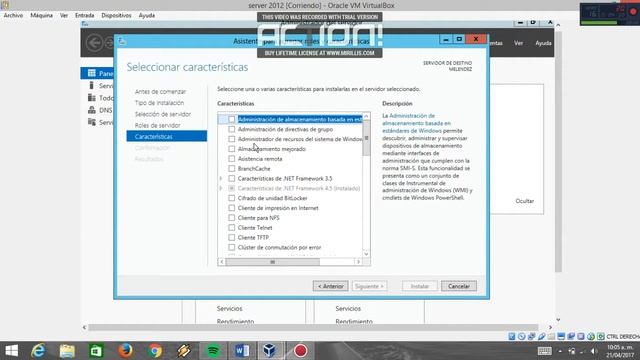This screenshot has height=360, width=640.
Task: Go to Roles de servidor step
Action: (157, 125)
